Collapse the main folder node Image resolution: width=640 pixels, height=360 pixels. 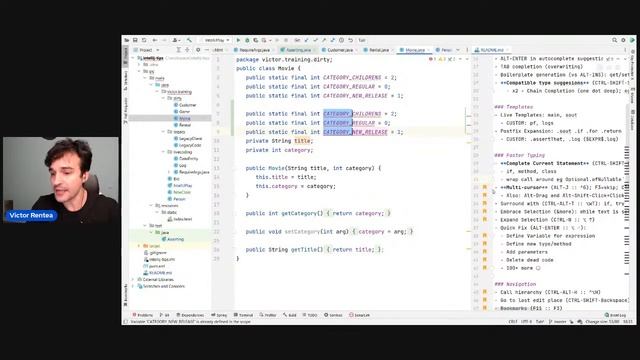[146, 78]
